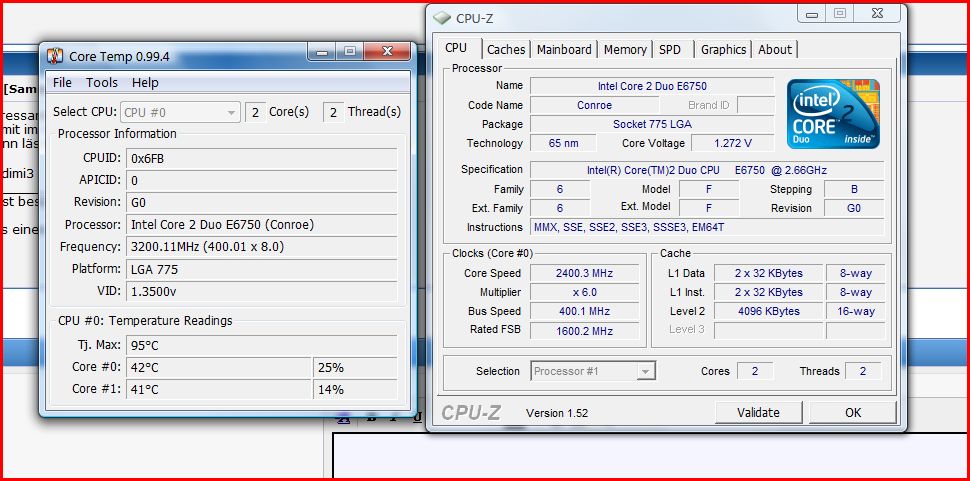Image resolution: width=970 pixels, height=481 pixels.
Task: Click the Package value Socket 775 LGA
Action: coord(652,124)
